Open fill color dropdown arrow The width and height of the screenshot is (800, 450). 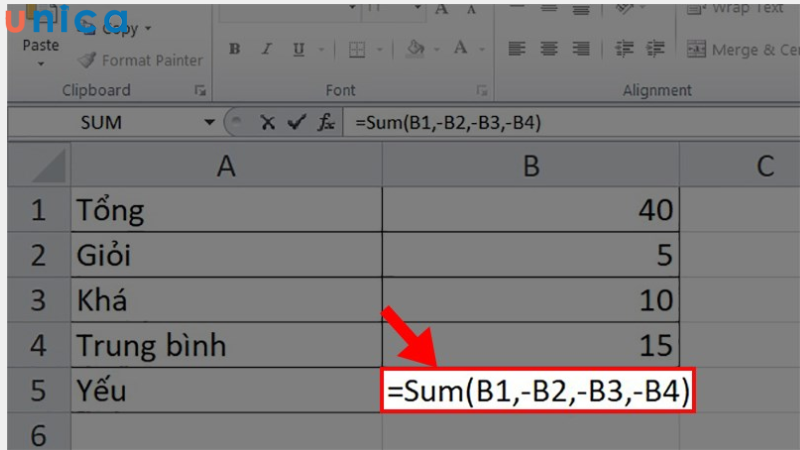tap(437, 49)
